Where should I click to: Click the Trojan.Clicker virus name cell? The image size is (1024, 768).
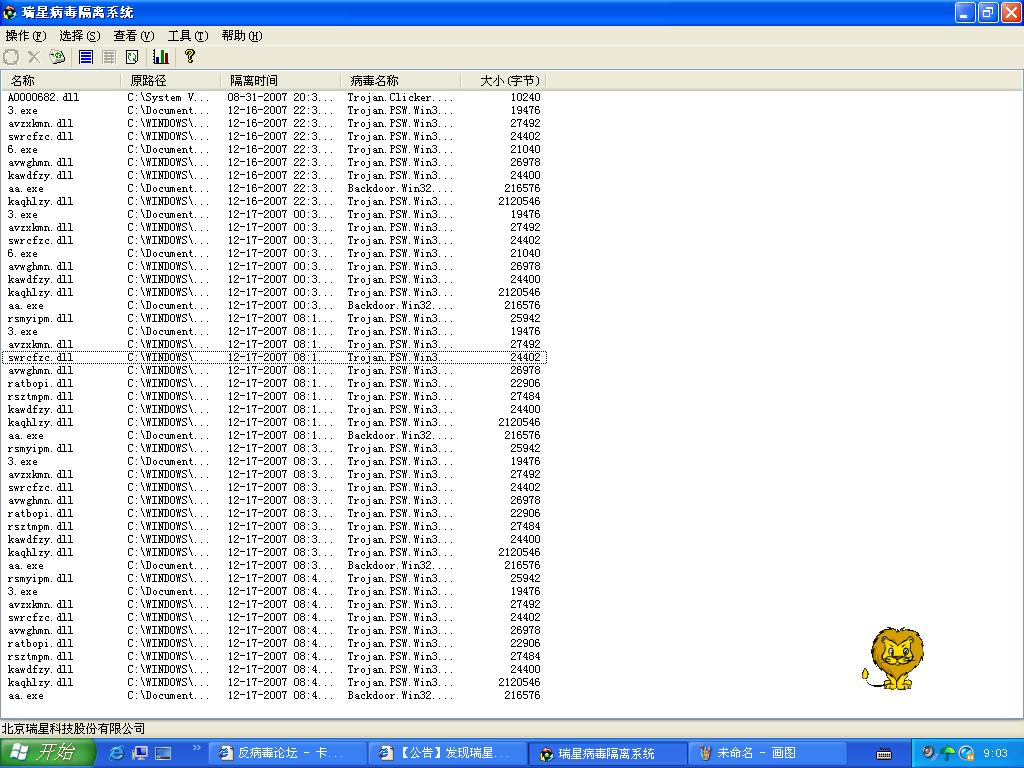(x=400, y=97)
